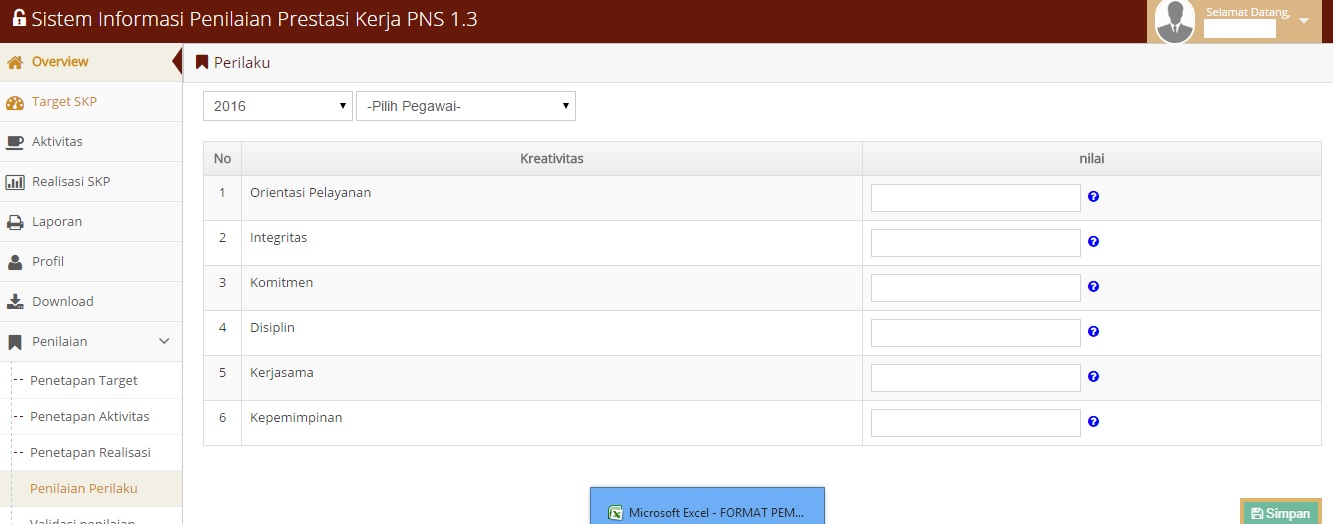Click the No column header
This screenshot has width=1333, height=524.
point(222,158)
